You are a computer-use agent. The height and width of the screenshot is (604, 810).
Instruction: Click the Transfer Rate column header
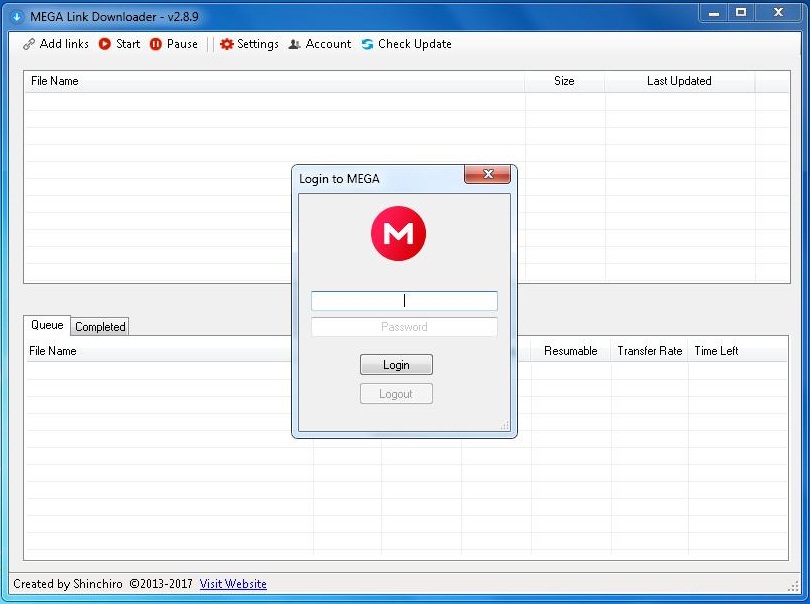pyautogui.click(x=650, y=351)
